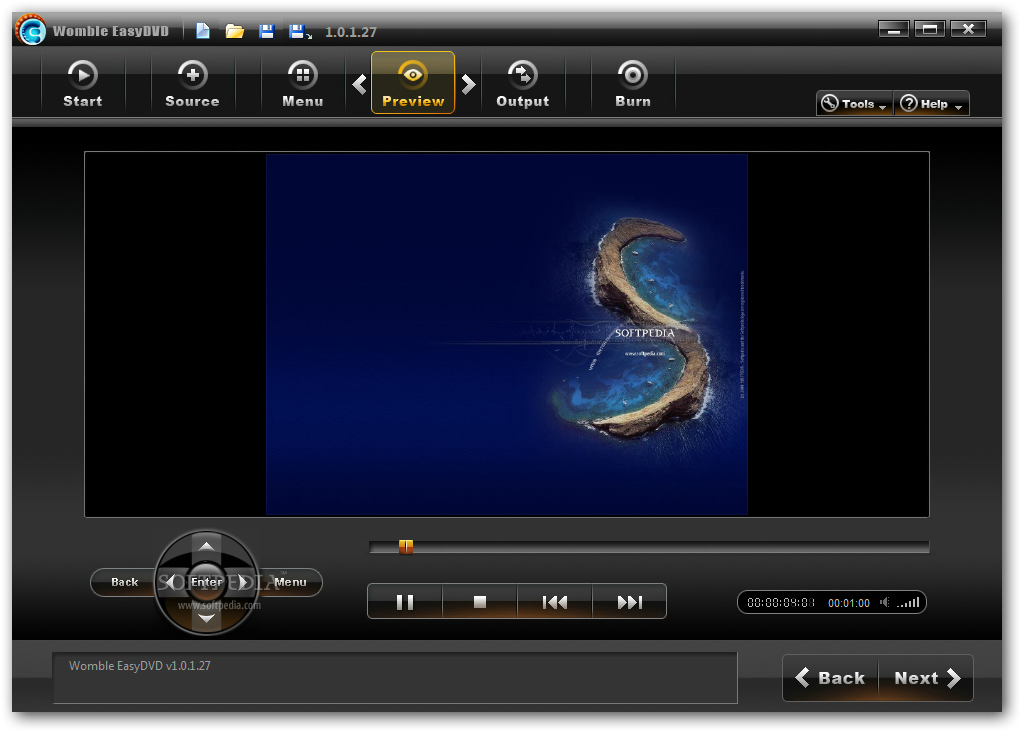Click the Next wizard button
The image size is (1022, 732).
click(926, 678)
